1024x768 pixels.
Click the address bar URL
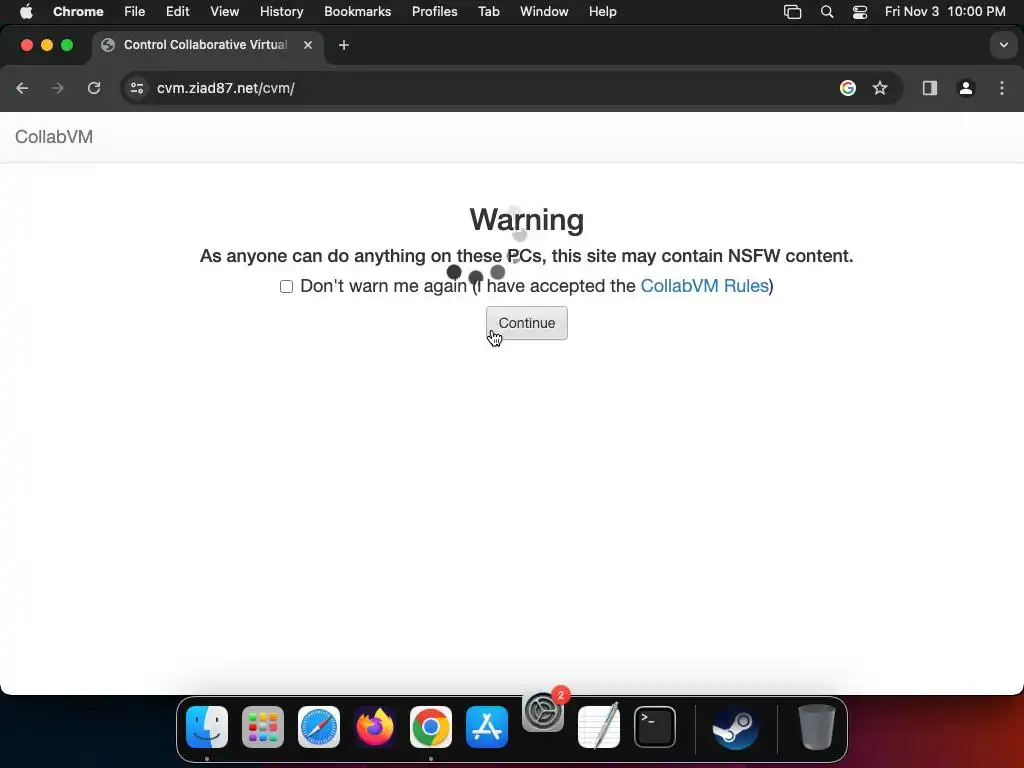(225, 88)
